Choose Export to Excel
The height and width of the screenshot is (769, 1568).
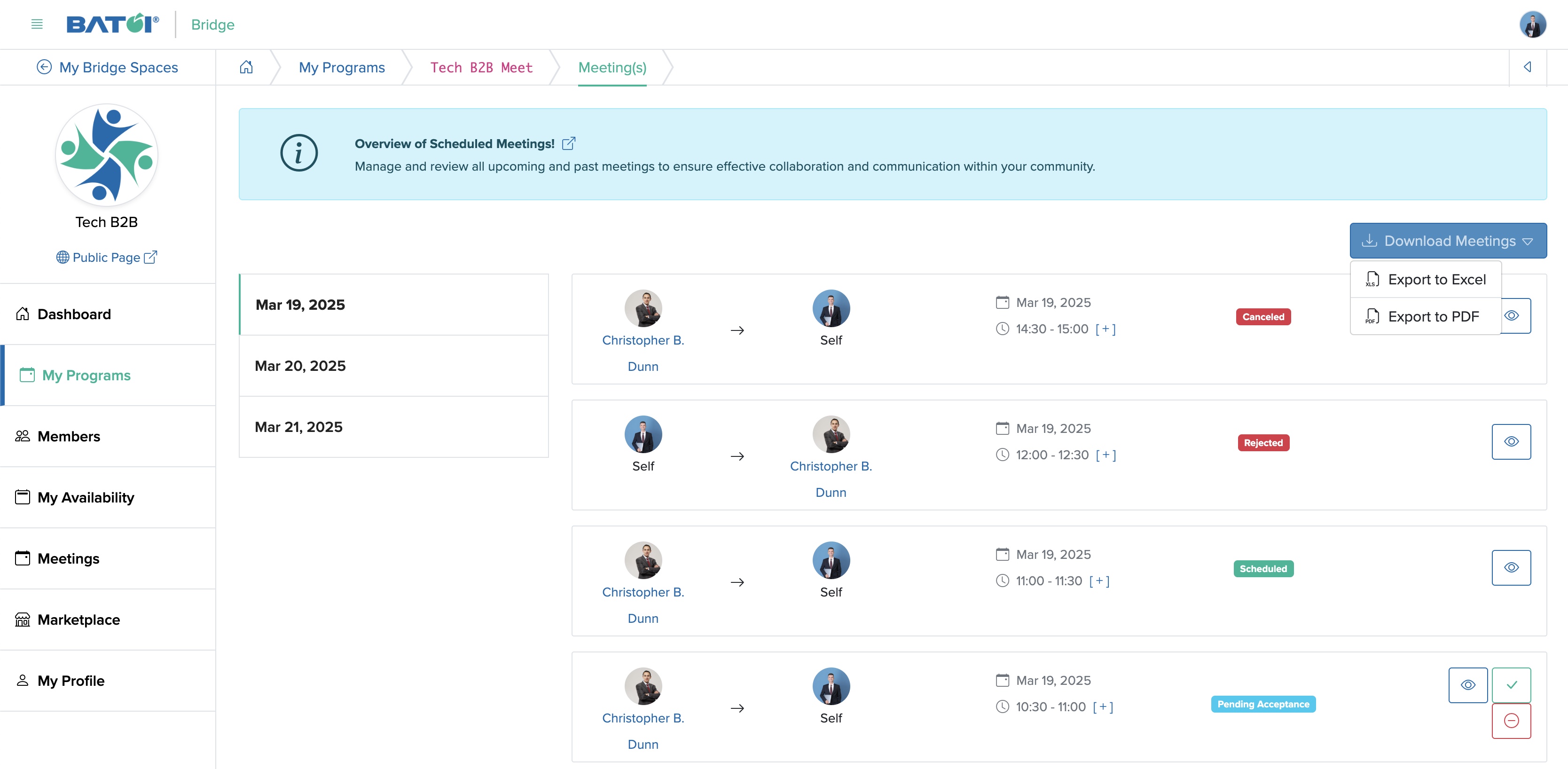tap(1426, 280)
